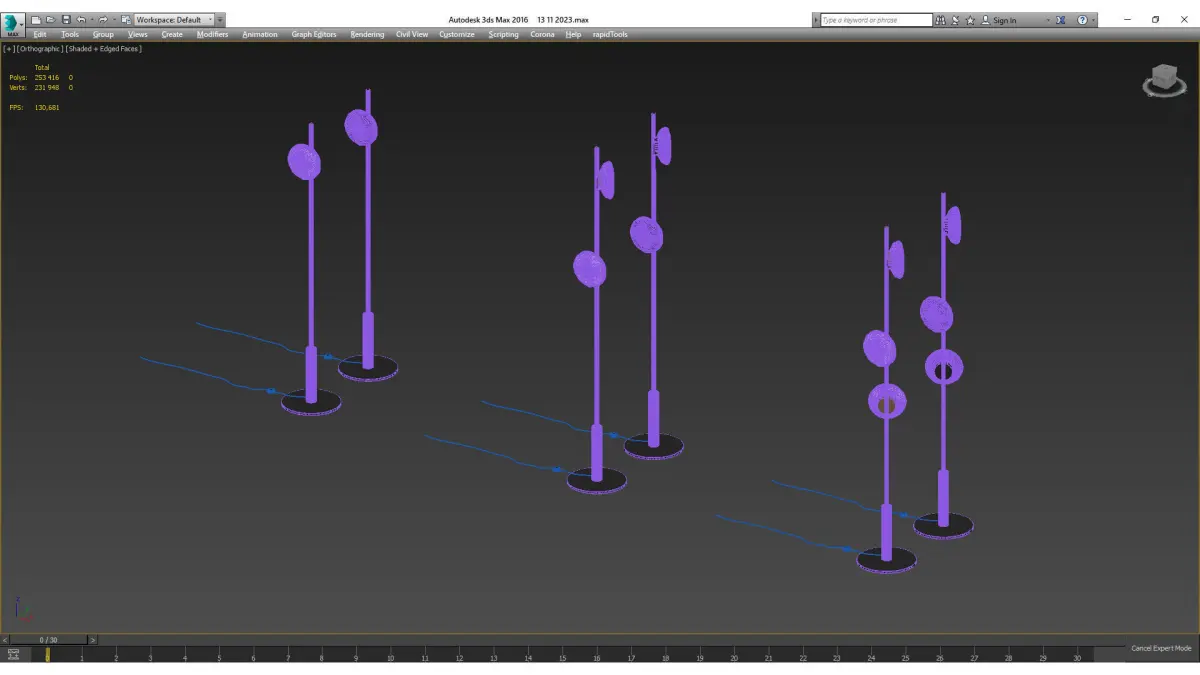Click the time slider 0 / 30 handle

pos(48,640)
